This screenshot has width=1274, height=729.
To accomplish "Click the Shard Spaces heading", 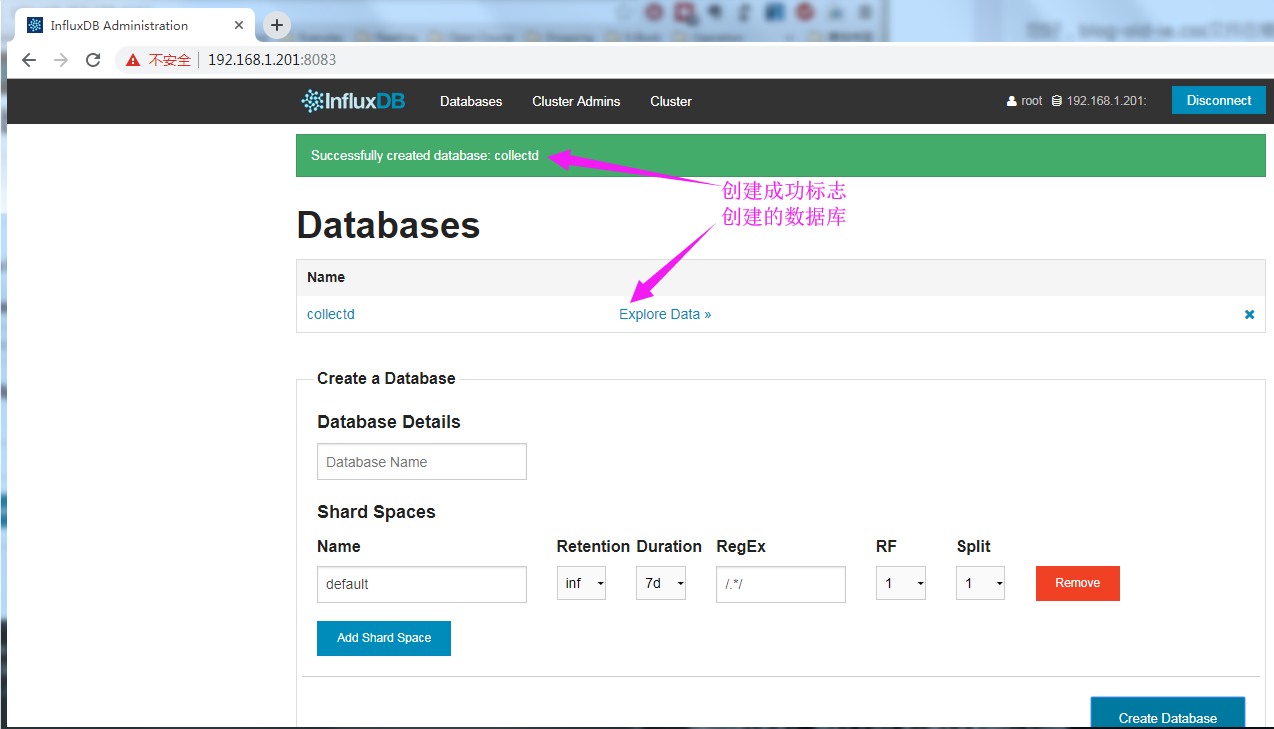I will 376,512.
